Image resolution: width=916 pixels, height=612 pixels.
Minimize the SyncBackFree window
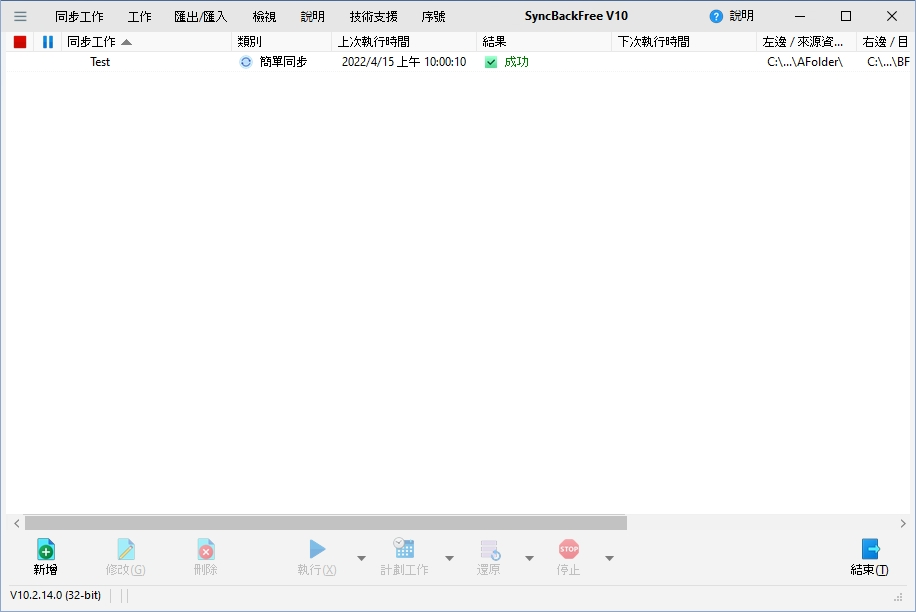click(x=800, y=16)
